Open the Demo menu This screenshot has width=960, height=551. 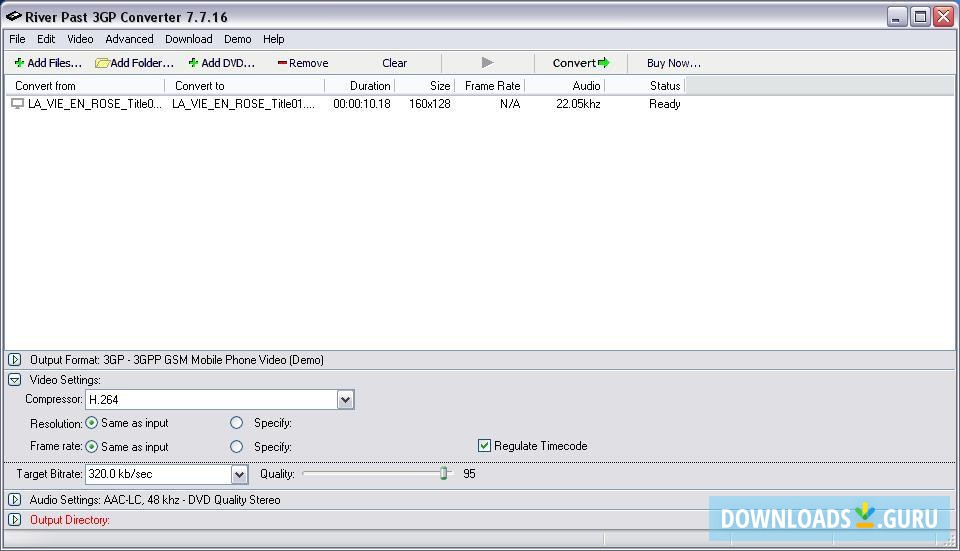click(x=238, y=39)
